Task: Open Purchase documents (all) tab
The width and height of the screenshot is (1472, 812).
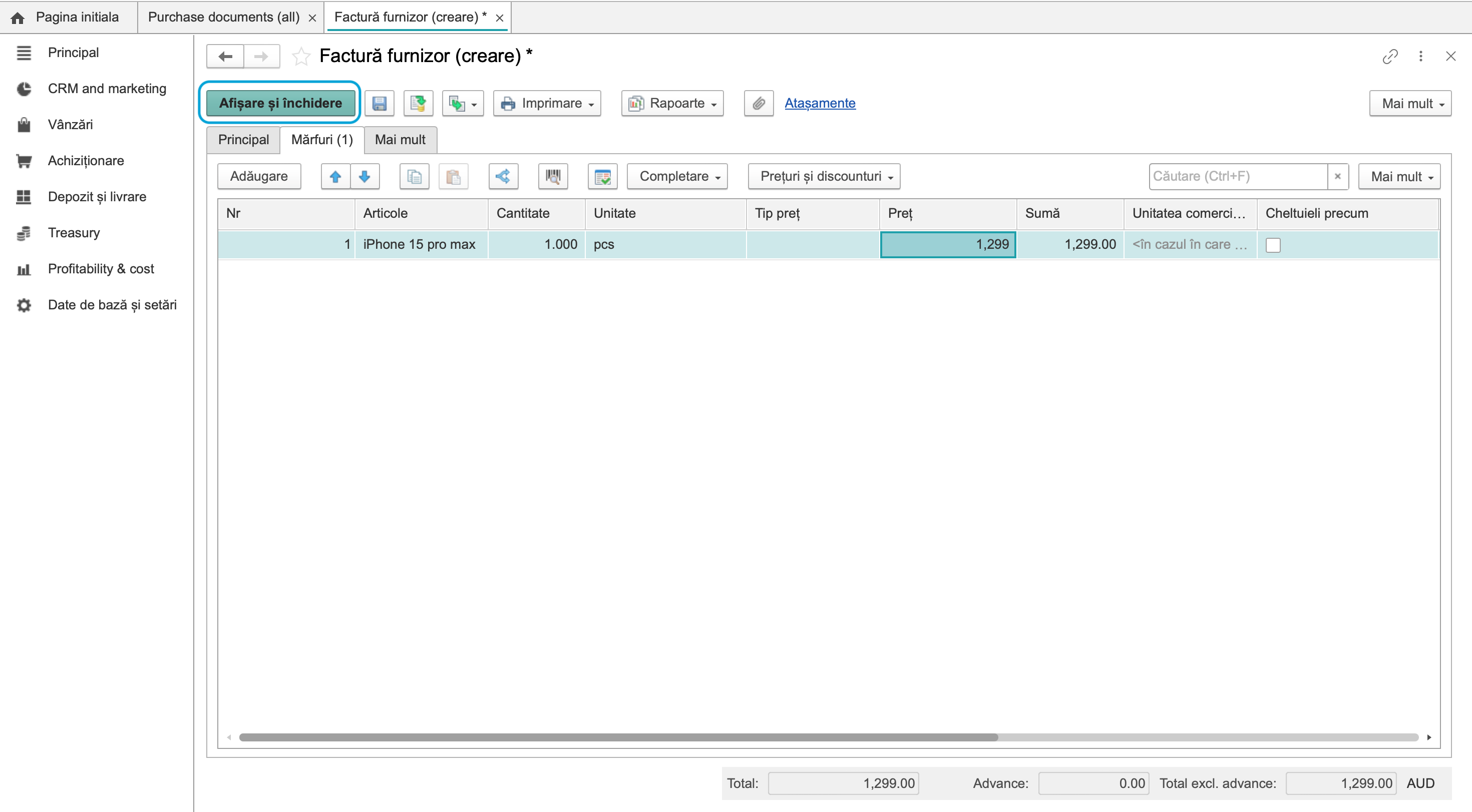Action: [x=224, y=17]
